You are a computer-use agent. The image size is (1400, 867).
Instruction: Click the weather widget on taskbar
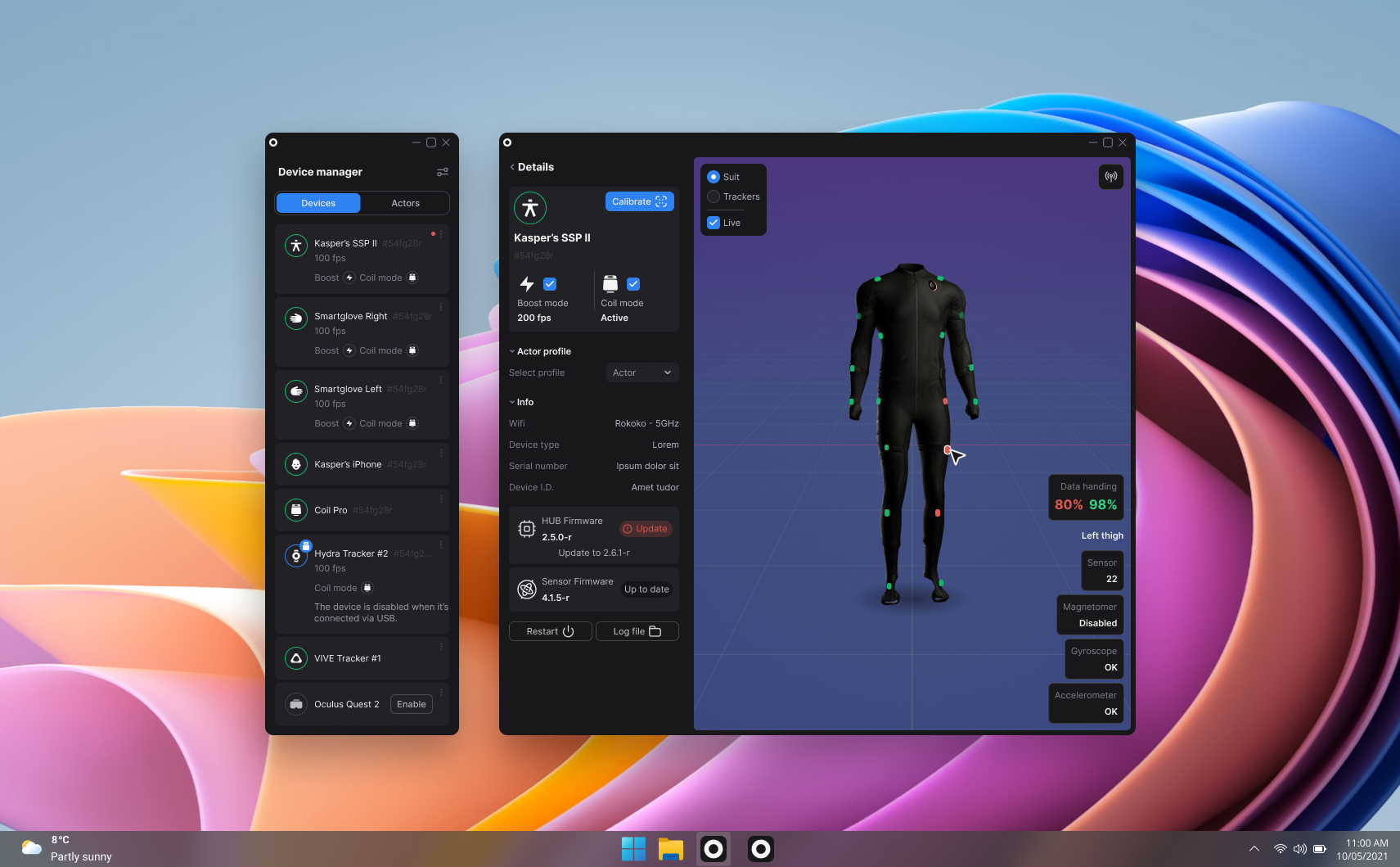point(67,849)
